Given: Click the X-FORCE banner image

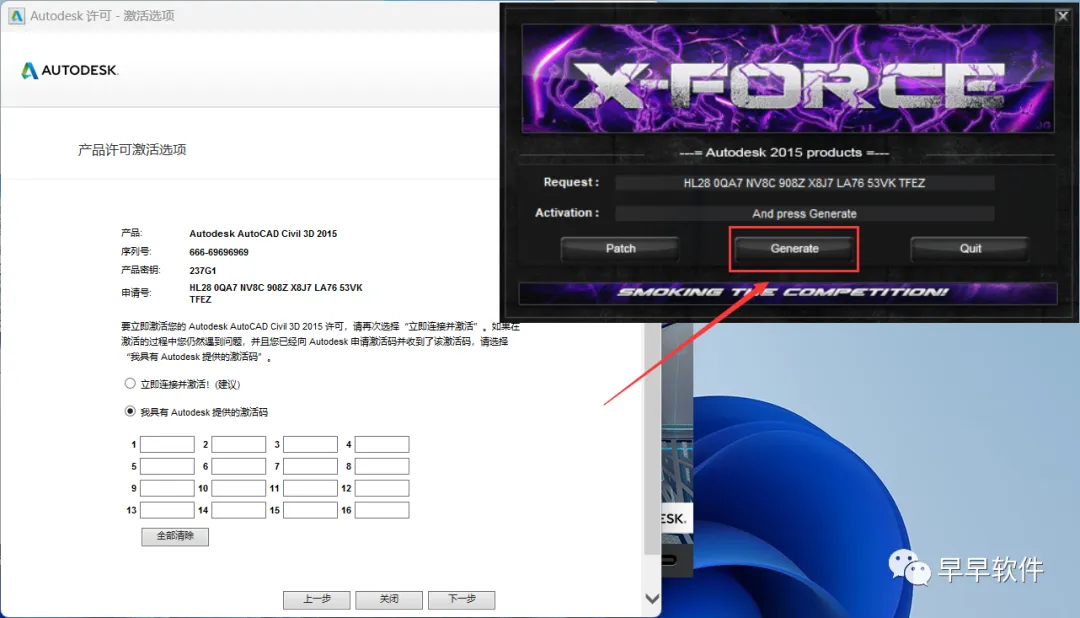Looking at the screenshot, I should (787, 78).
